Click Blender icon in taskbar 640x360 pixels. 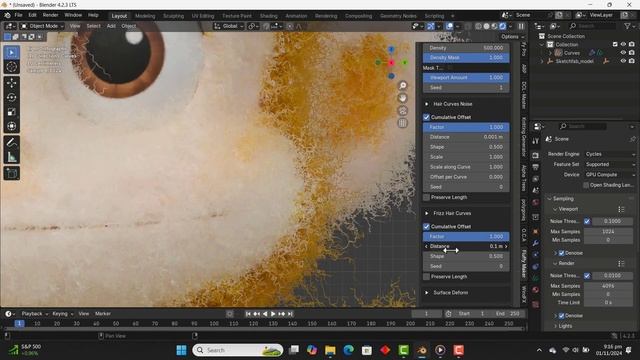(422, 350)
